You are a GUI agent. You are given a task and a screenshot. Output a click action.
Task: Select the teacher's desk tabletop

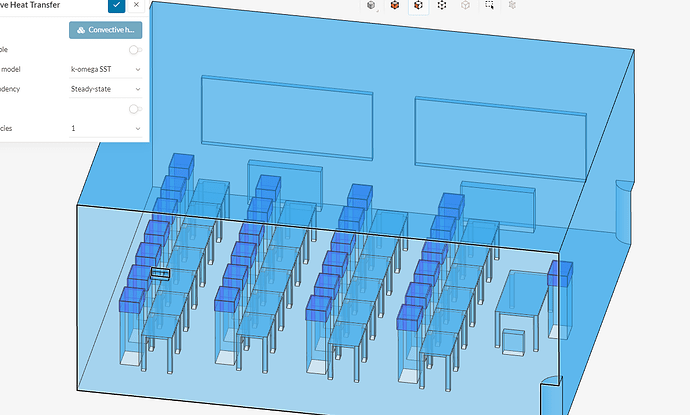523,294
